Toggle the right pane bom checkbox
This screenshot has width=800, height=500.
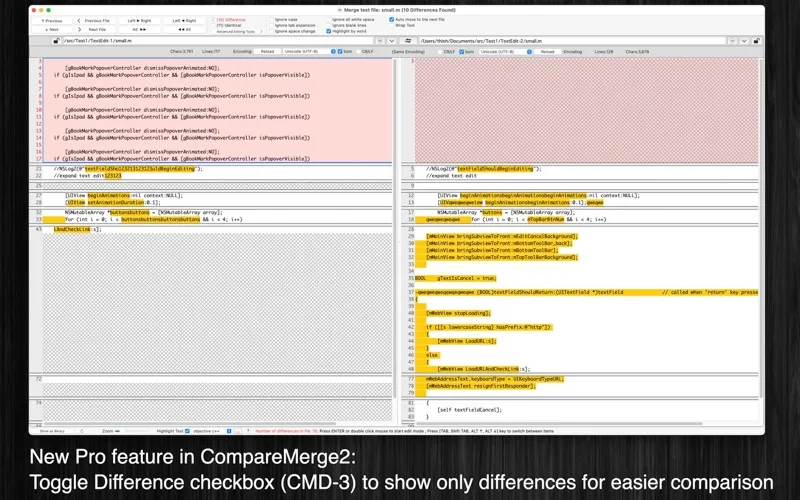tap(461, 52)
